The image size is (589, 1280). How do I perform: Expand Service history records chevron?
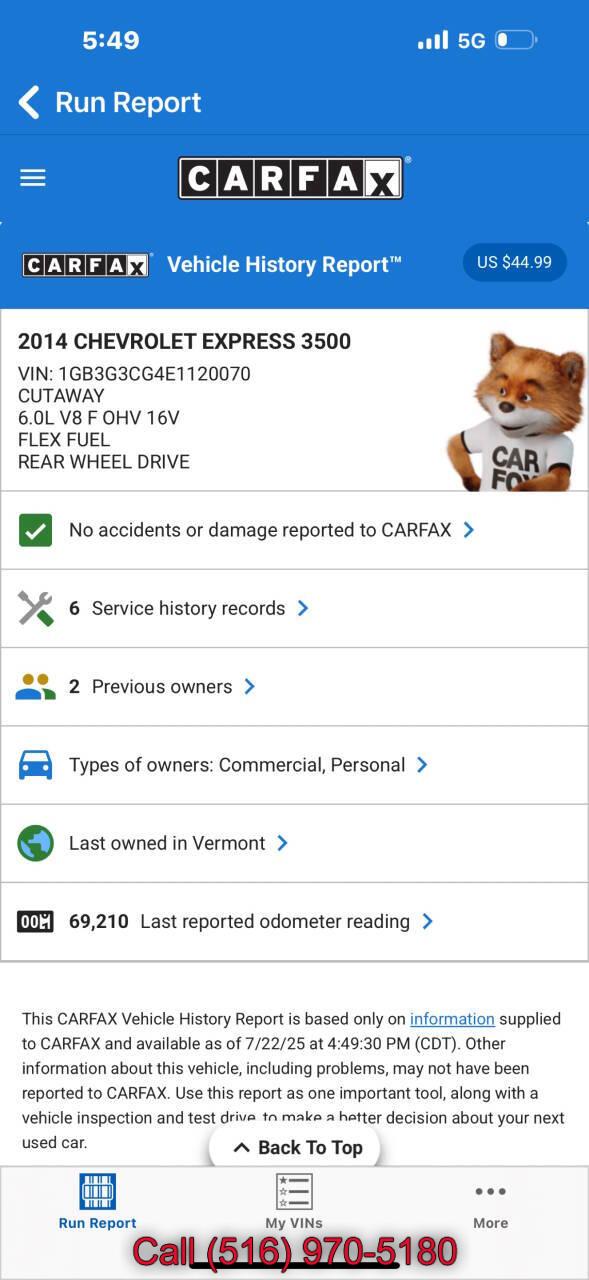tap(303, 608)
